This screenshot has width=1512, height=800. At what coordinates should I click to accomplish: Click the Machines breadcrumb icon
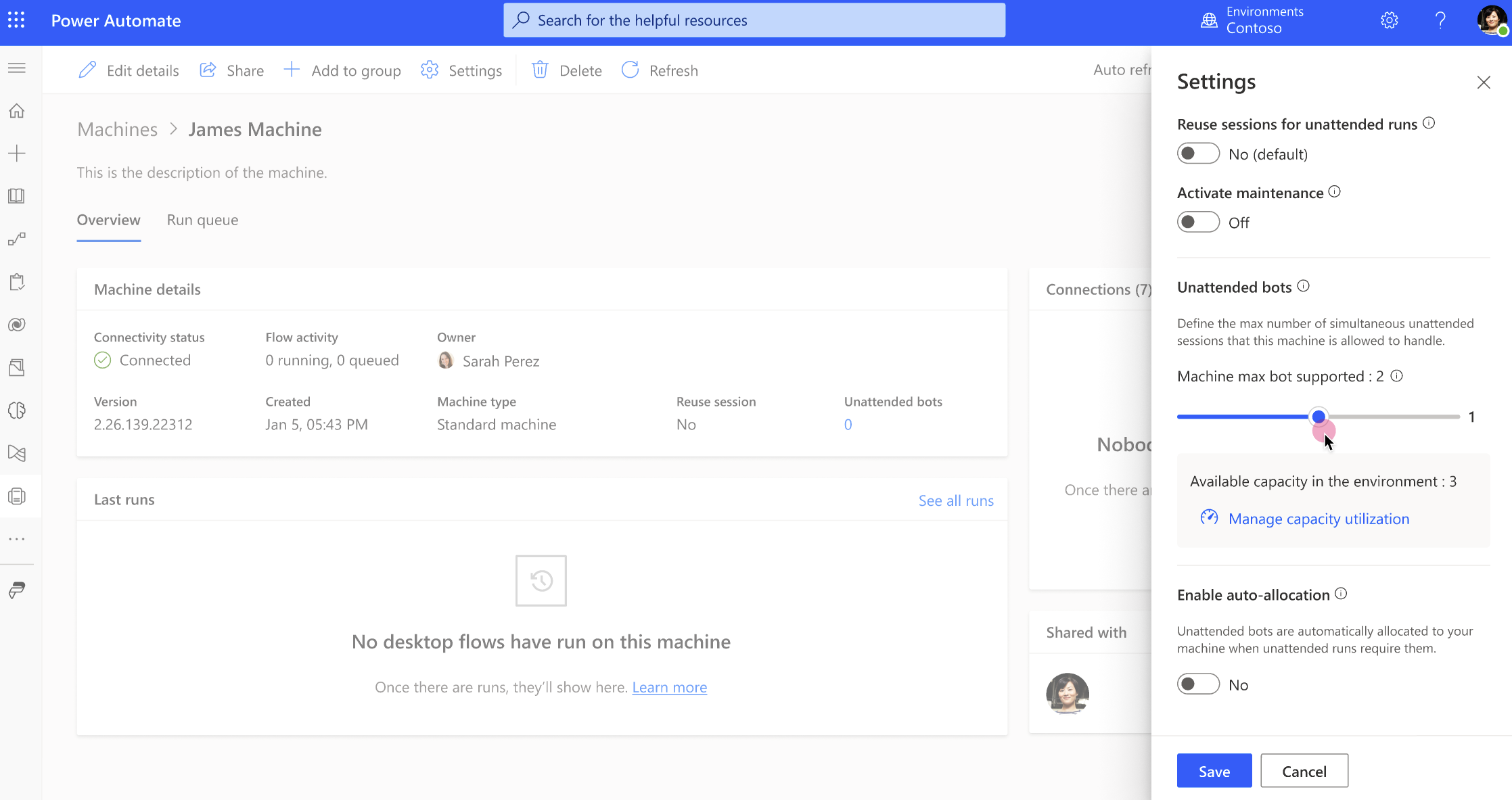(117, 128)
